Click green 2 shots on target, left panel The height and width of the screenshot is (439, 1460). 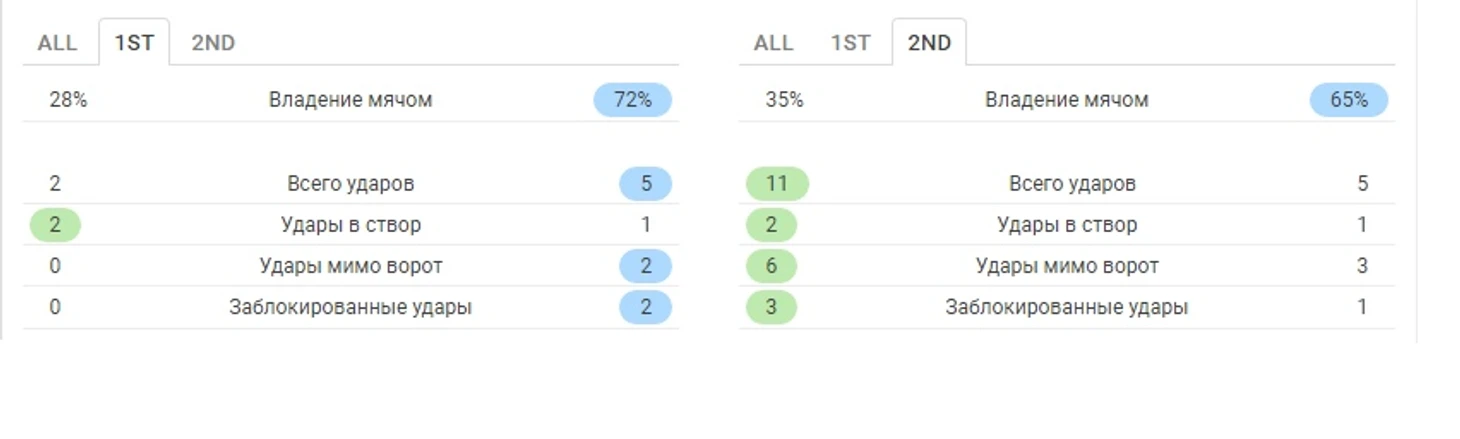[x=55, y=225]
